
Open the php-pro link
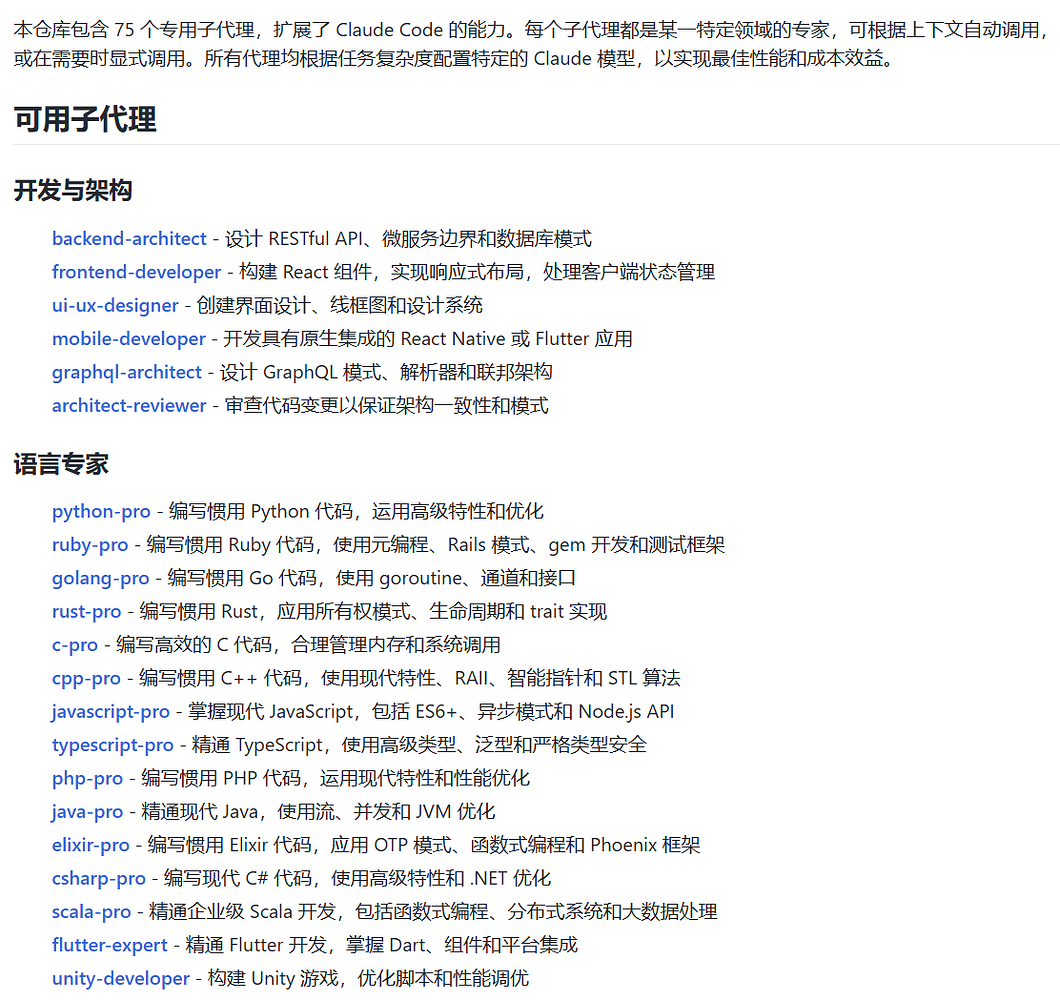[87, 778]
